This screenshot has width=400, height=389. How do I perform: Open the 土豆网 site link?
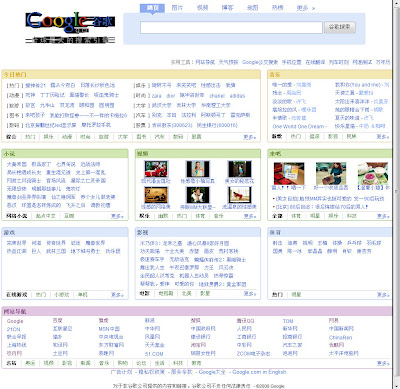pyautogui.click(x=60, y=353)
